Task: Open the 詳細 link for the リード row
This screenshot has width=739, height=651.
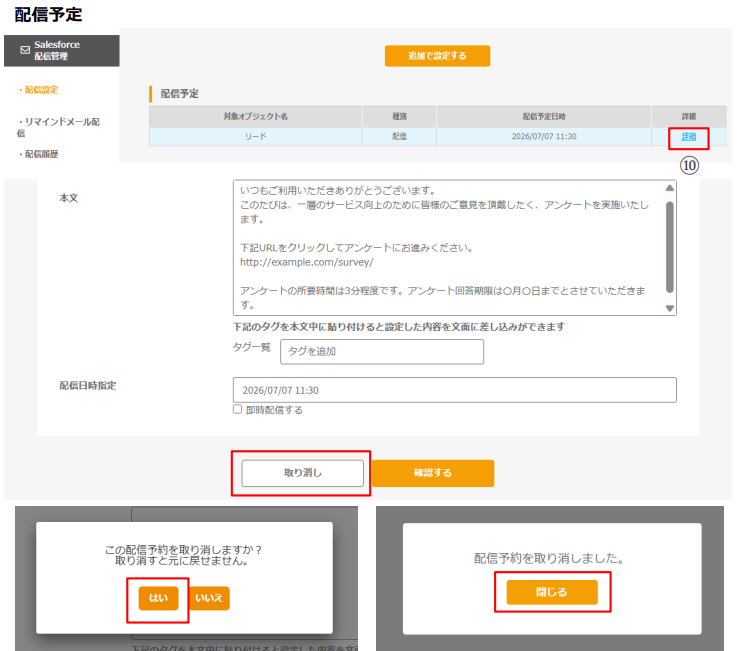Action: (x=689, y=137)
